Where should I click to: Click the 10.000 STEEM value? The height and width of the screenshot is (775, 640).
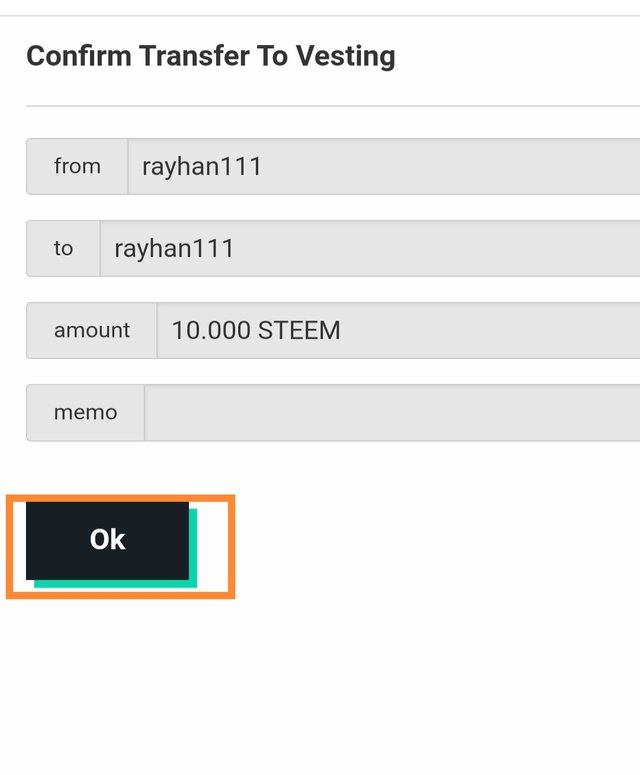pos(256,331)
